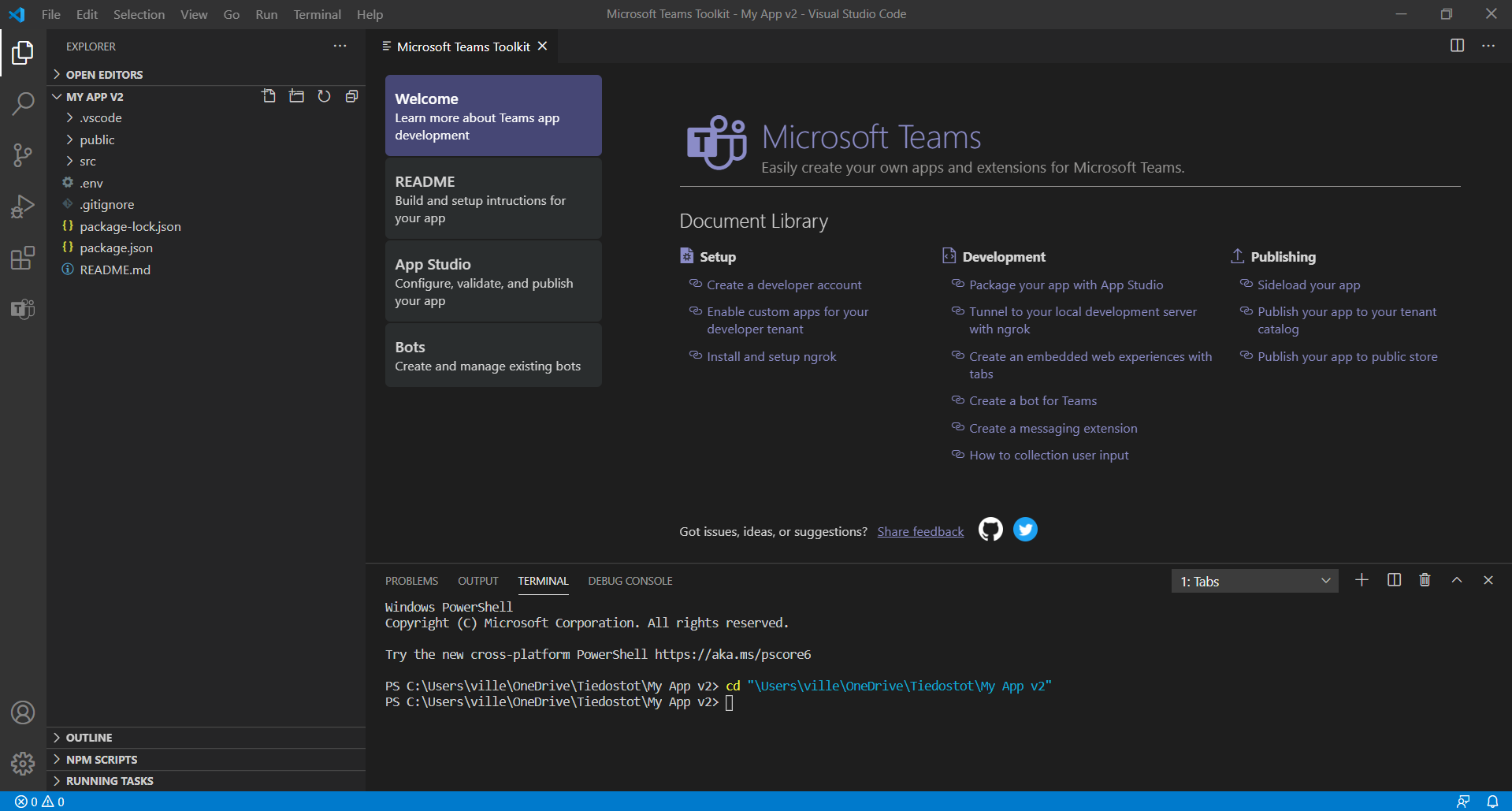Open the 1: Tabs terminal dropdown
This screenshot has height=811, width=1512.
click(1254, 581)
